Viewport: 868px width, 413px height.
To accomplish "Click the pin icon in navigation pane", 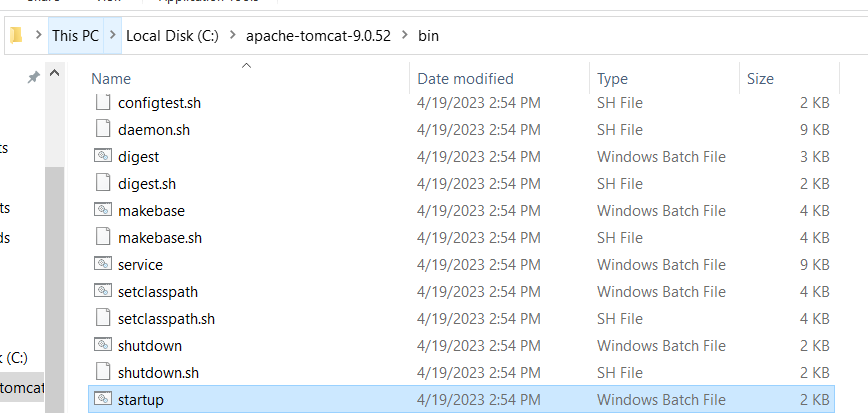I will (33, 77).
